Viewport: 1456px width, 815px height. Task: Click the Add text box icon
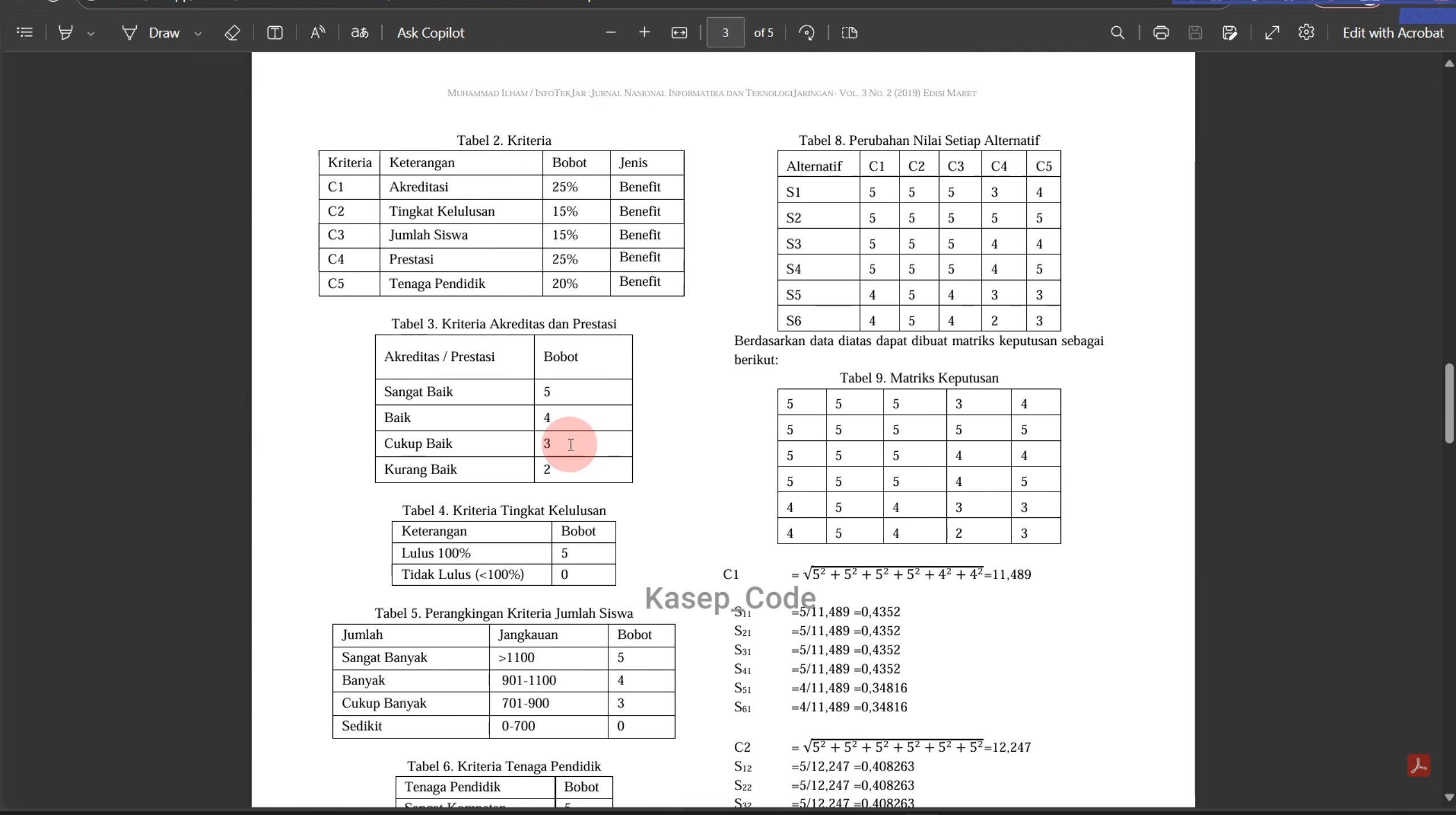(x=275, y=33)
